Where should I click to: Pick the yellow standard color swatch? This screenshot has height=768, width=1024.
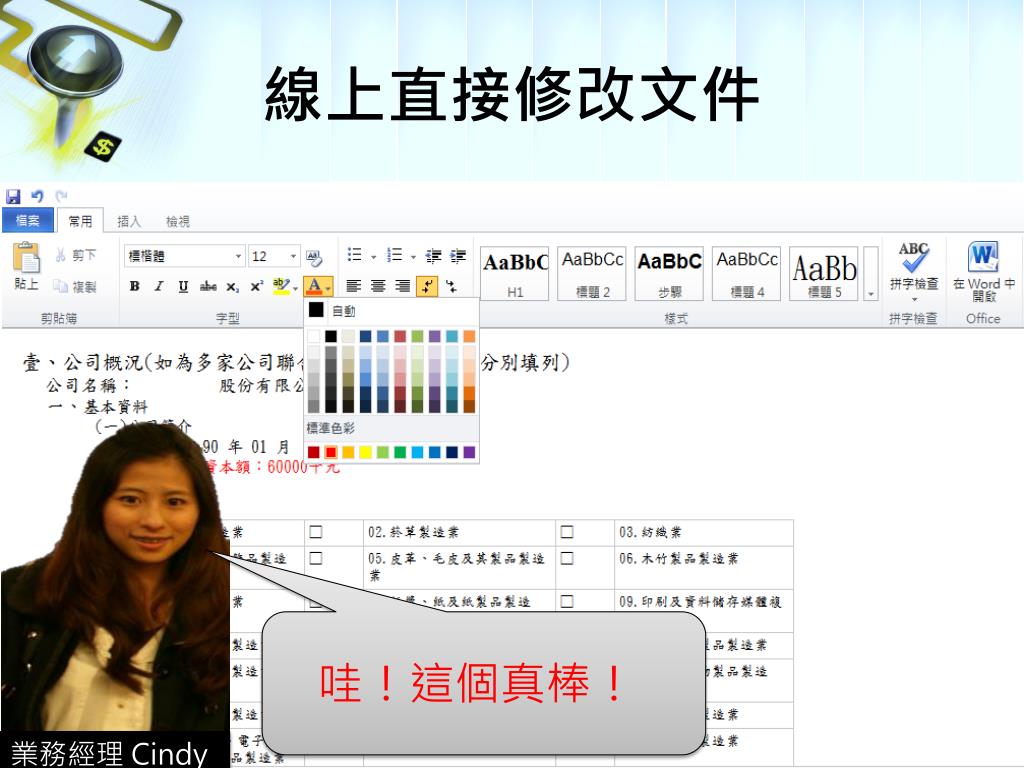pyautogui.click(x=366, y=452)
